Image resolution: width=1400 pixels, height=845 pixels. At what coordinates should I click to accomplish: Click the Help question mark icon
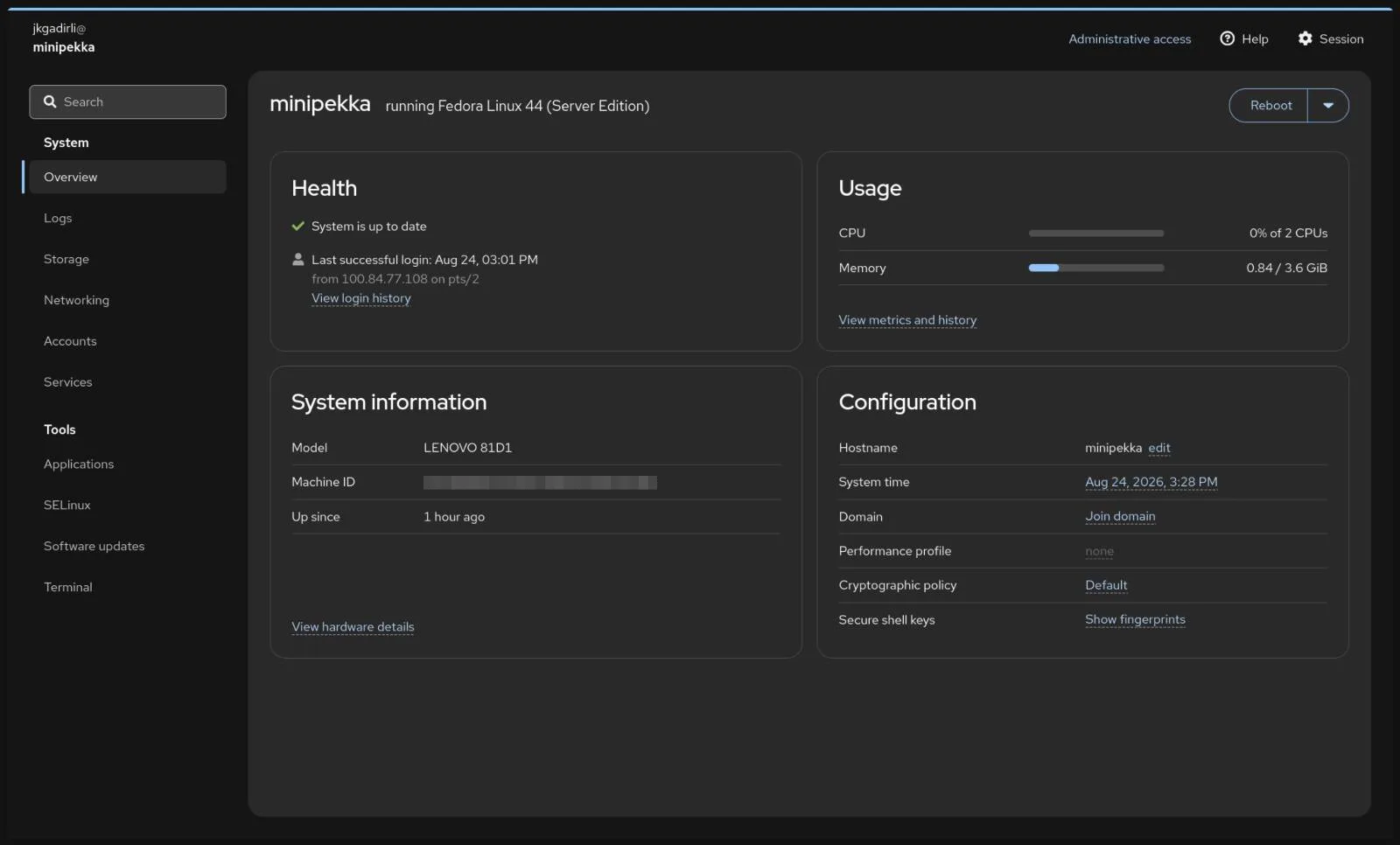click(x=1227, y=38)
